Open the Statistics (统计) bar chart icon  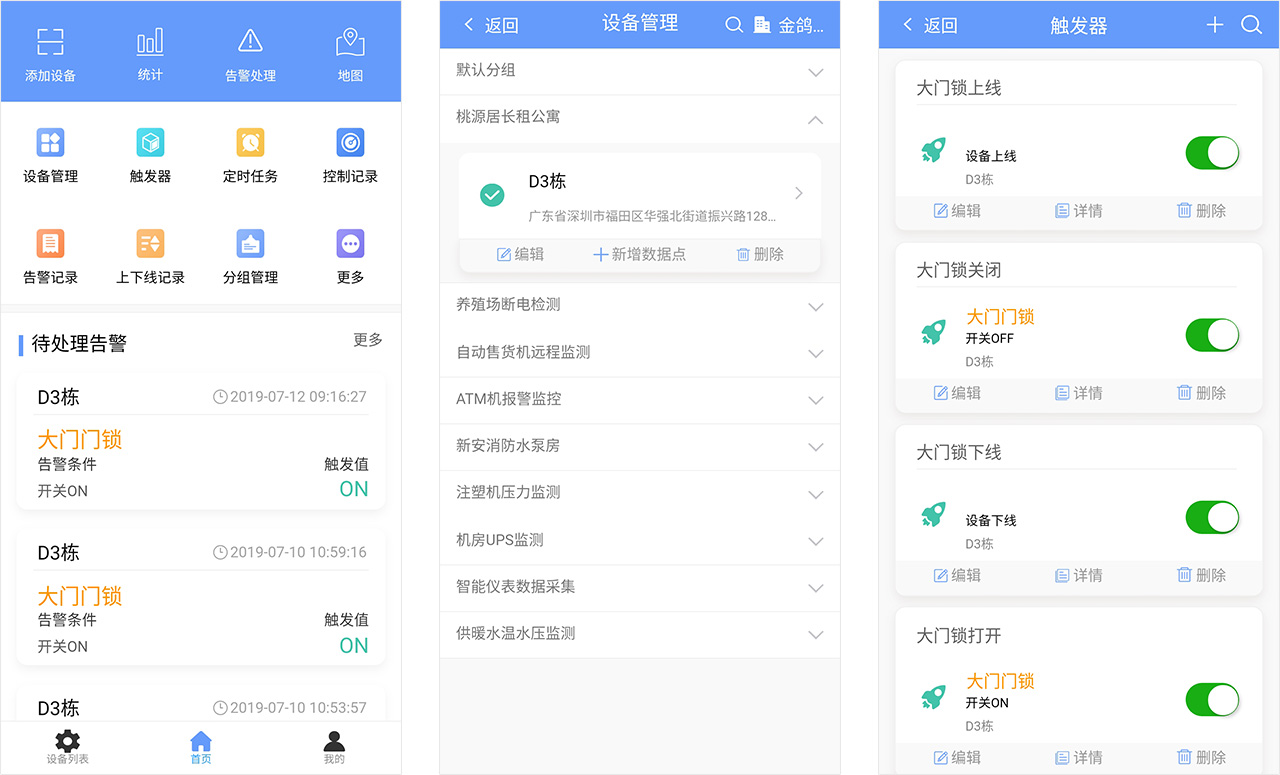[150, 42]
